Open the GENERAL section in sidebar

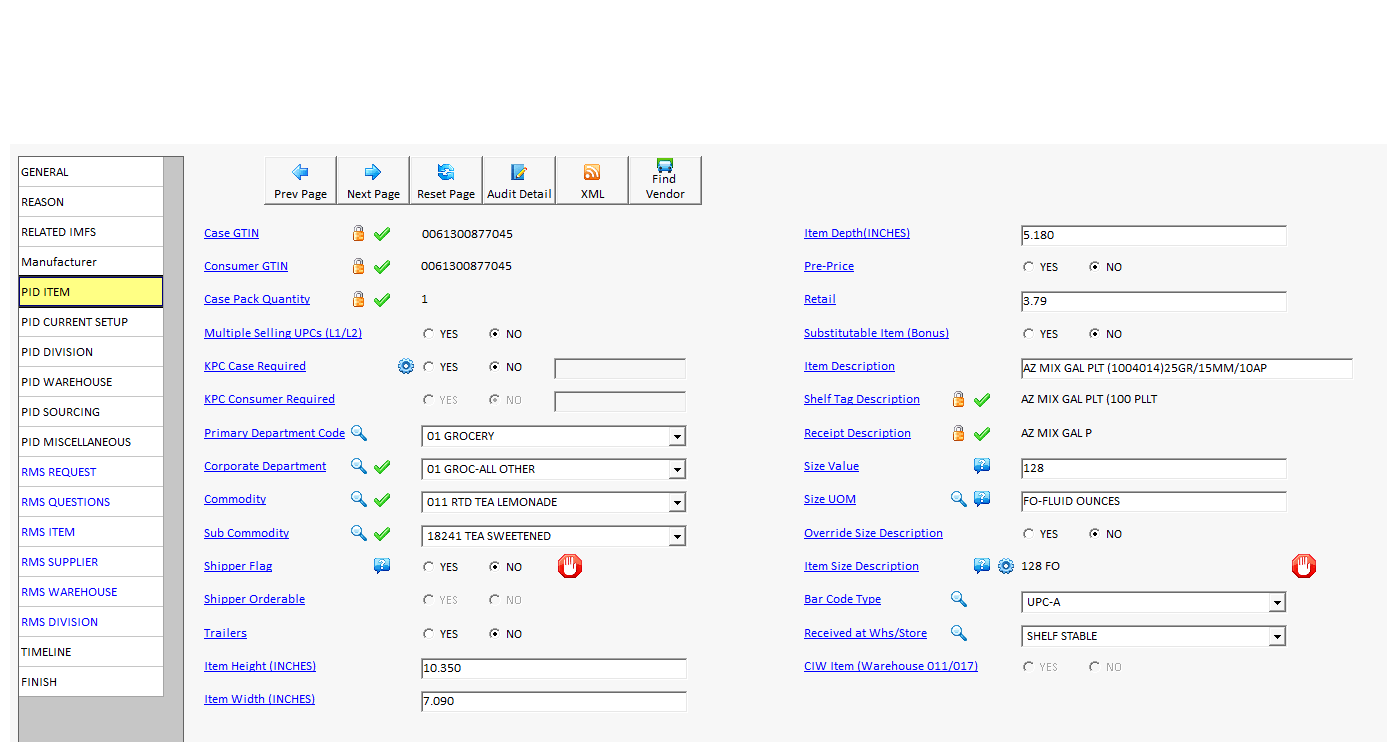tap(91, 172)
